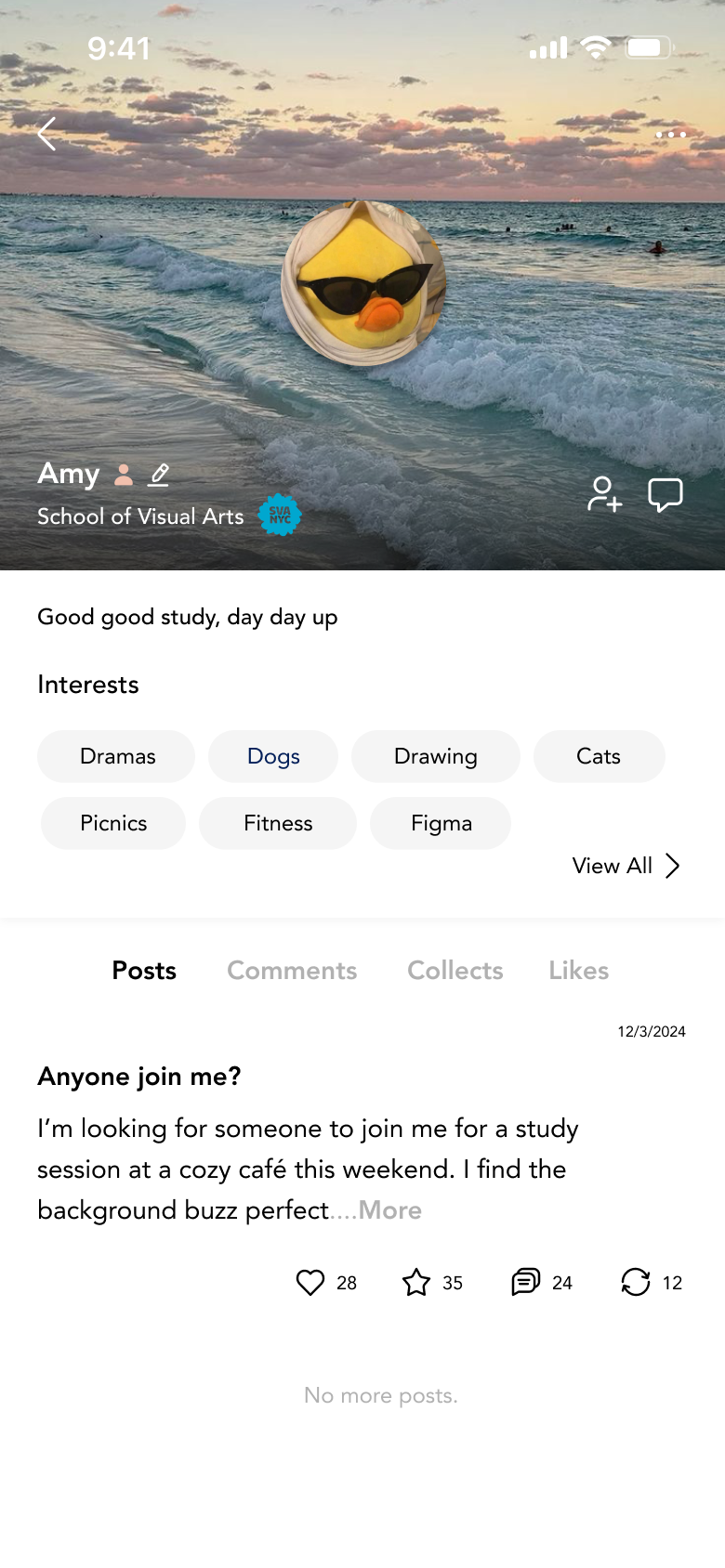Collect the post with star icon

pos(416,1283)
